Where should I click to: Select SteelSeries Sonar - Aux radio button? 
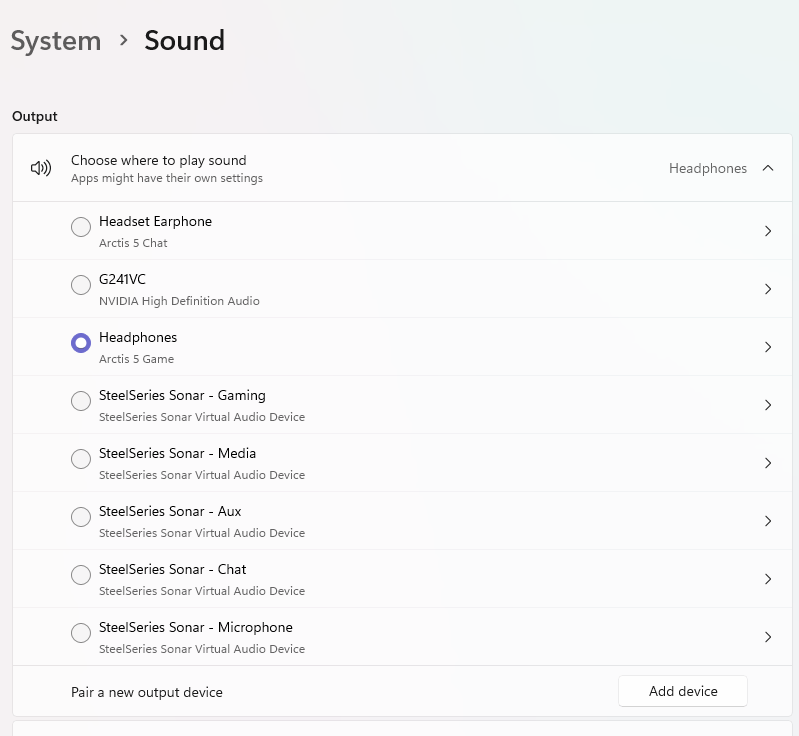[x=81, y=518]
